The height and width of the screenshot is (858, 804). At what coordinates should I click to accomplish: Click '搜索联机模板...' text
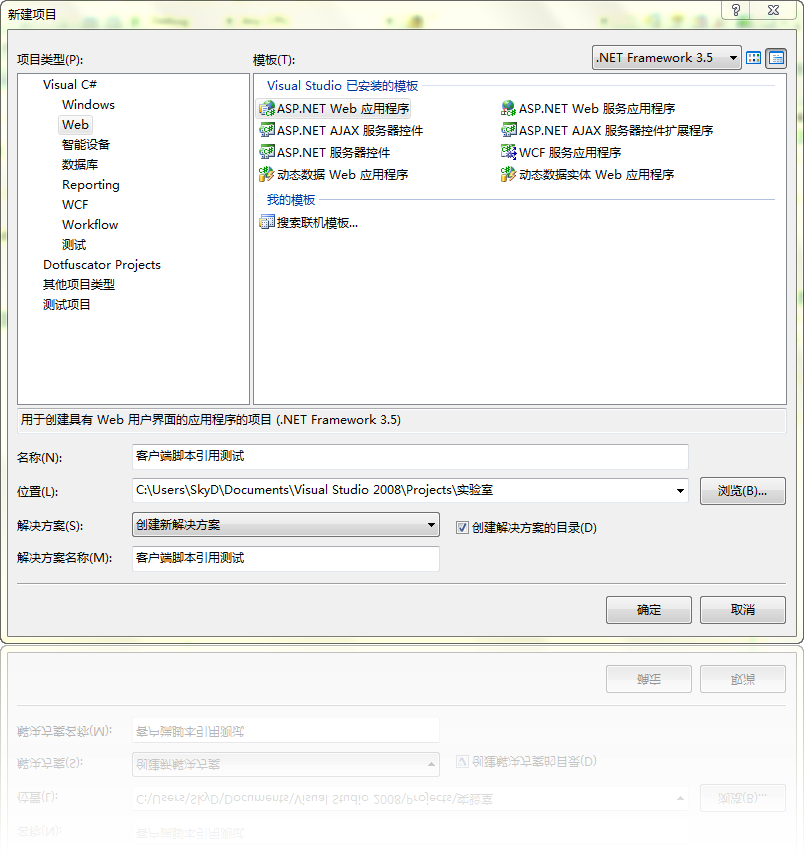pyautogui.click(x=317, y=223)
